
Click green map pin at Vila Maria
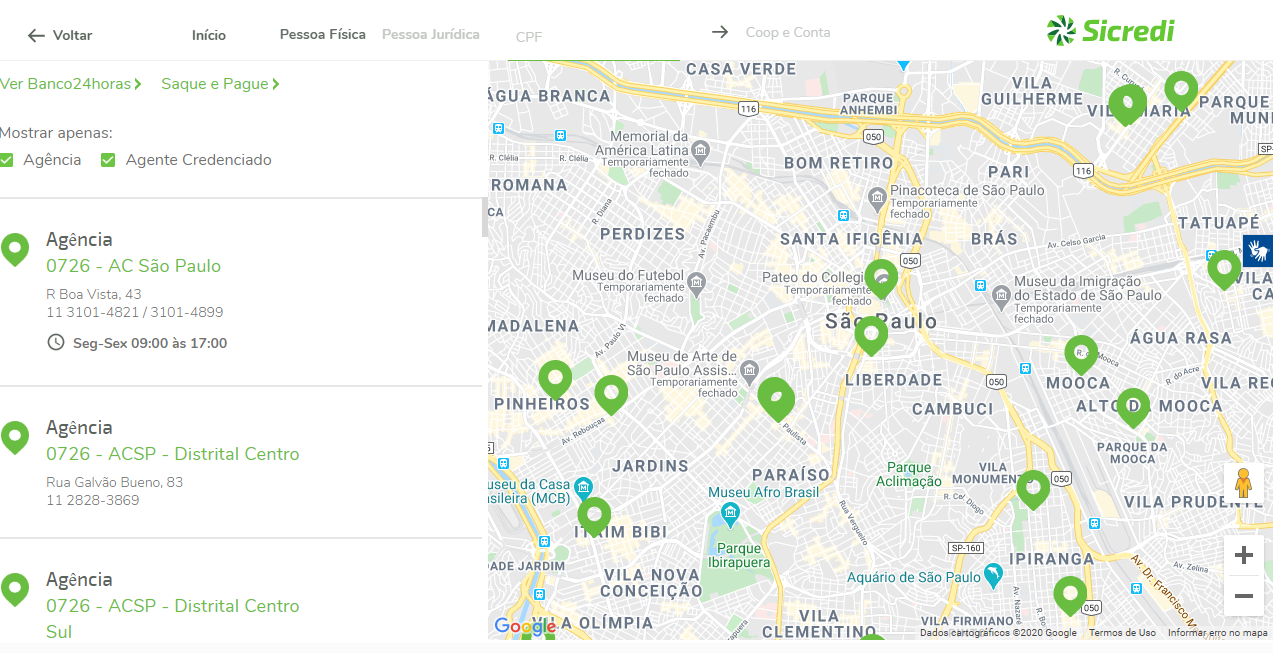tap(1127, 104)
